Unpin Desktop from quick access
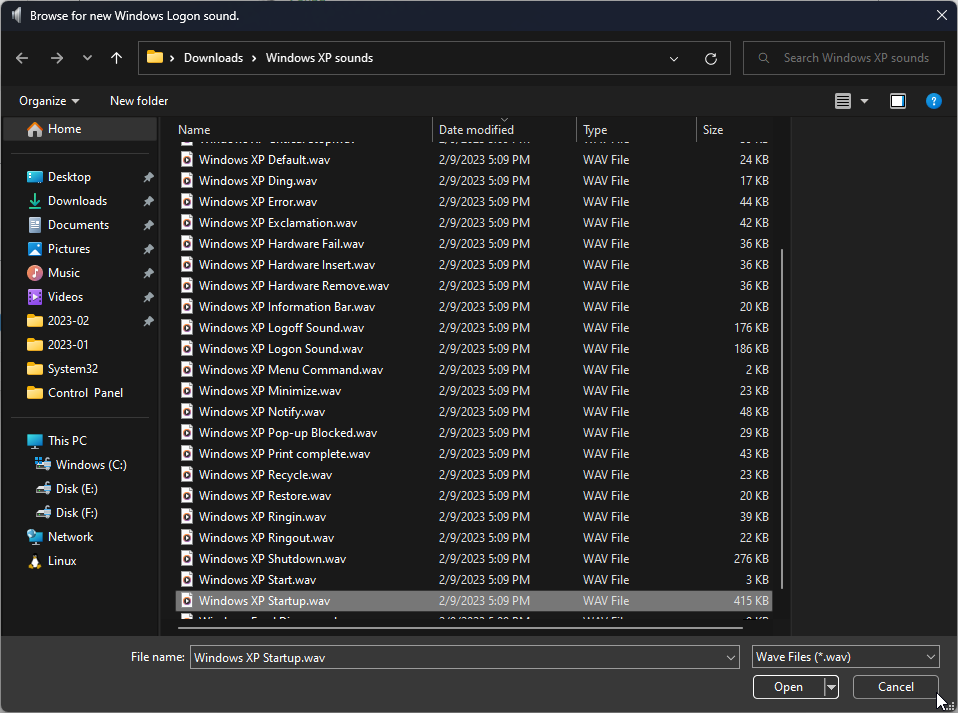Image resolution: width=958 pixels, height=713 pixels. (148, 177)
